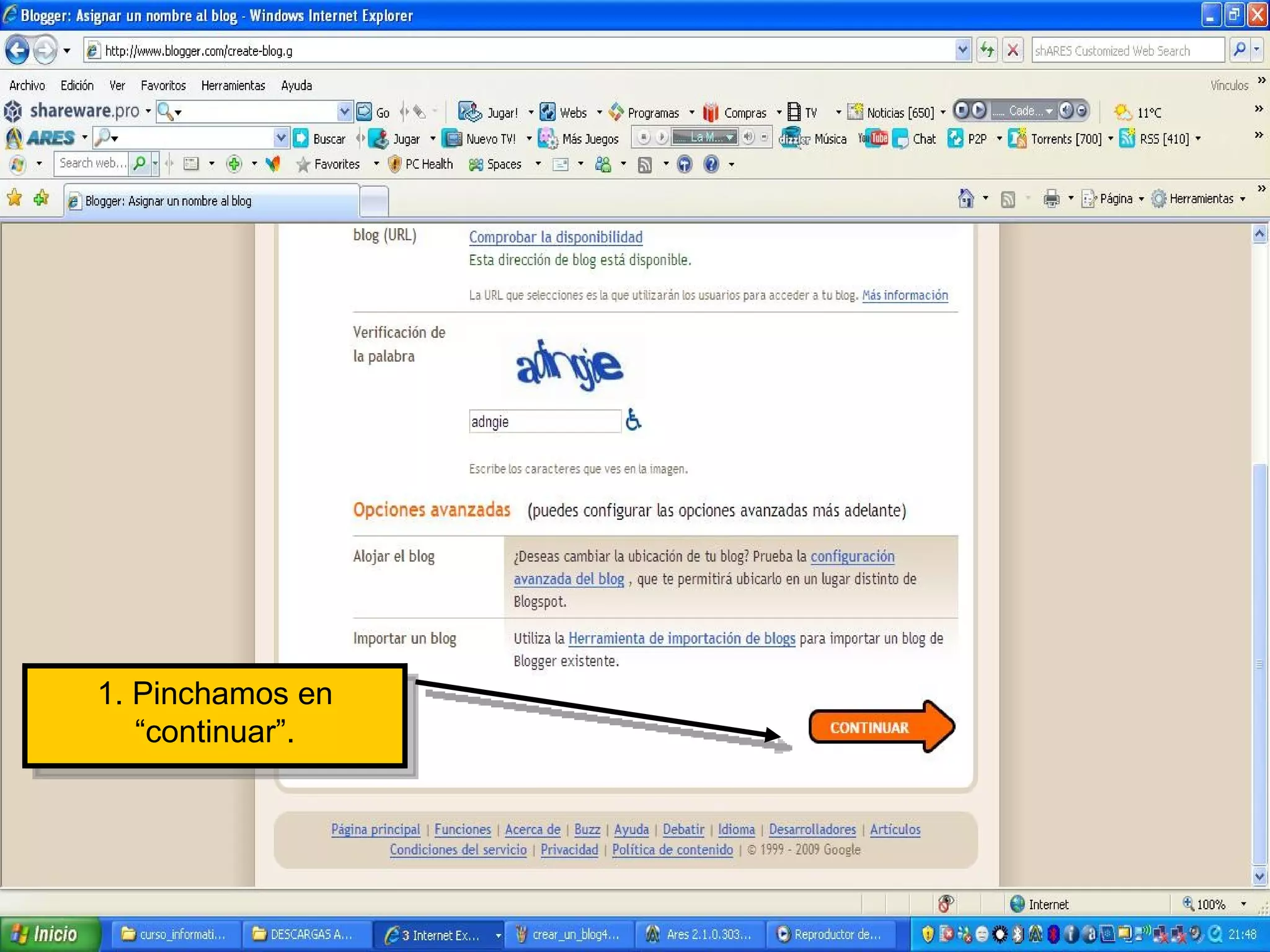The height and width of the screenshot is (952, 1270).
Task: Open the Programas dropdown in shareware toolbar
Action: click(x=692, y=112)
